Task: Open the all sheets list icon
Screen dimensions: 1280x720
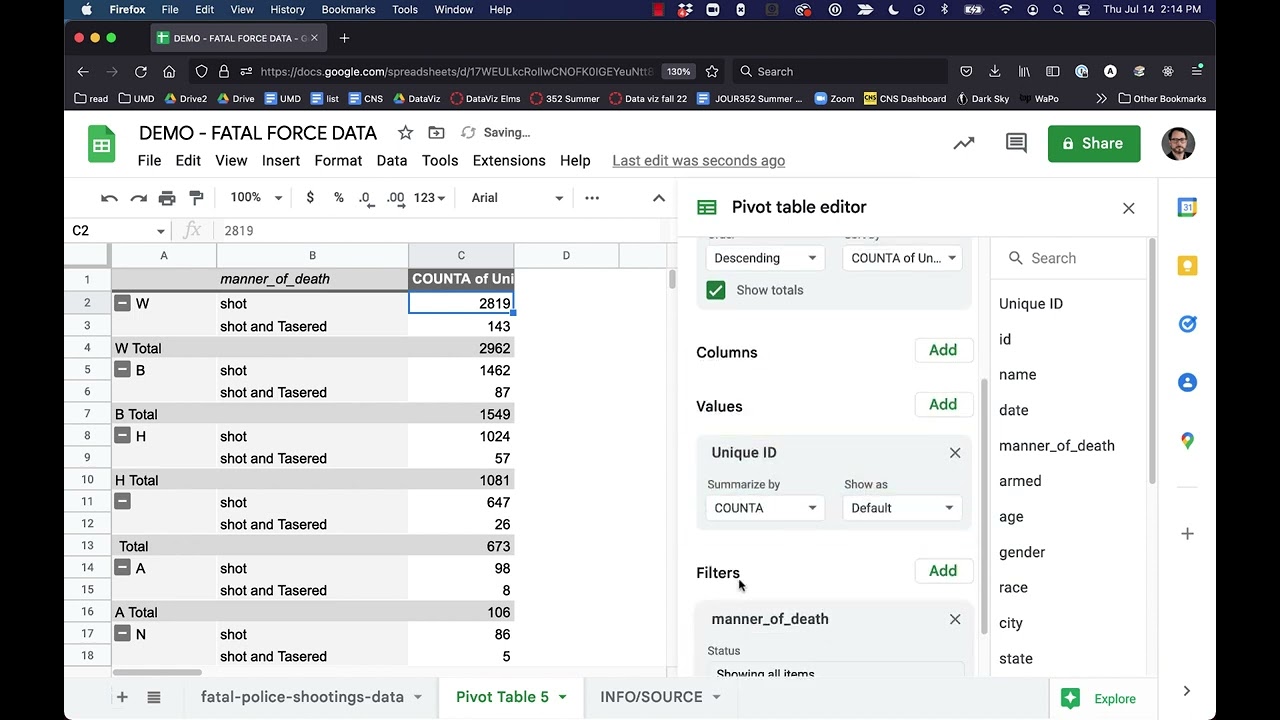Action: [x=154, y=697]
